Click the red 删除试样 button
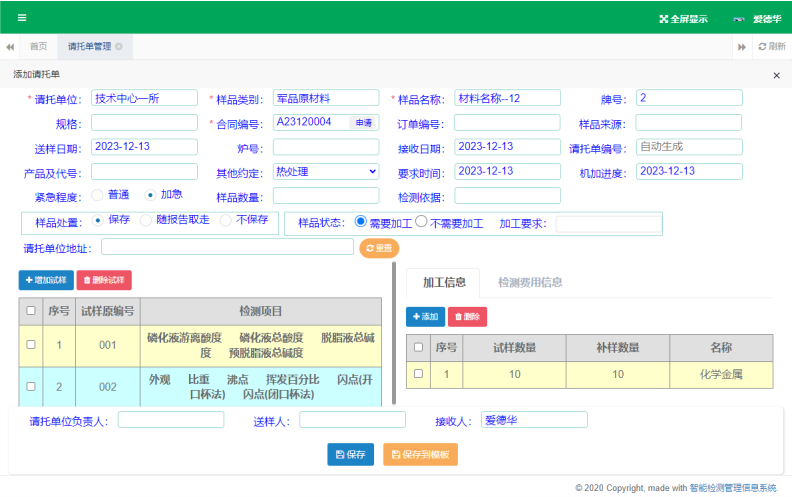 (104, 281)
